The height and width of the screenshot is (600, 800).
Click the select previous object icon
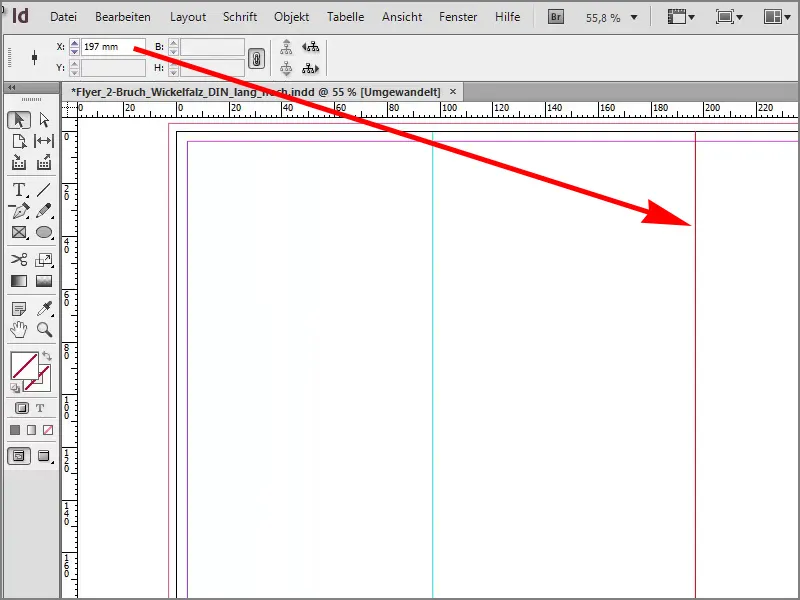(310, 47)
